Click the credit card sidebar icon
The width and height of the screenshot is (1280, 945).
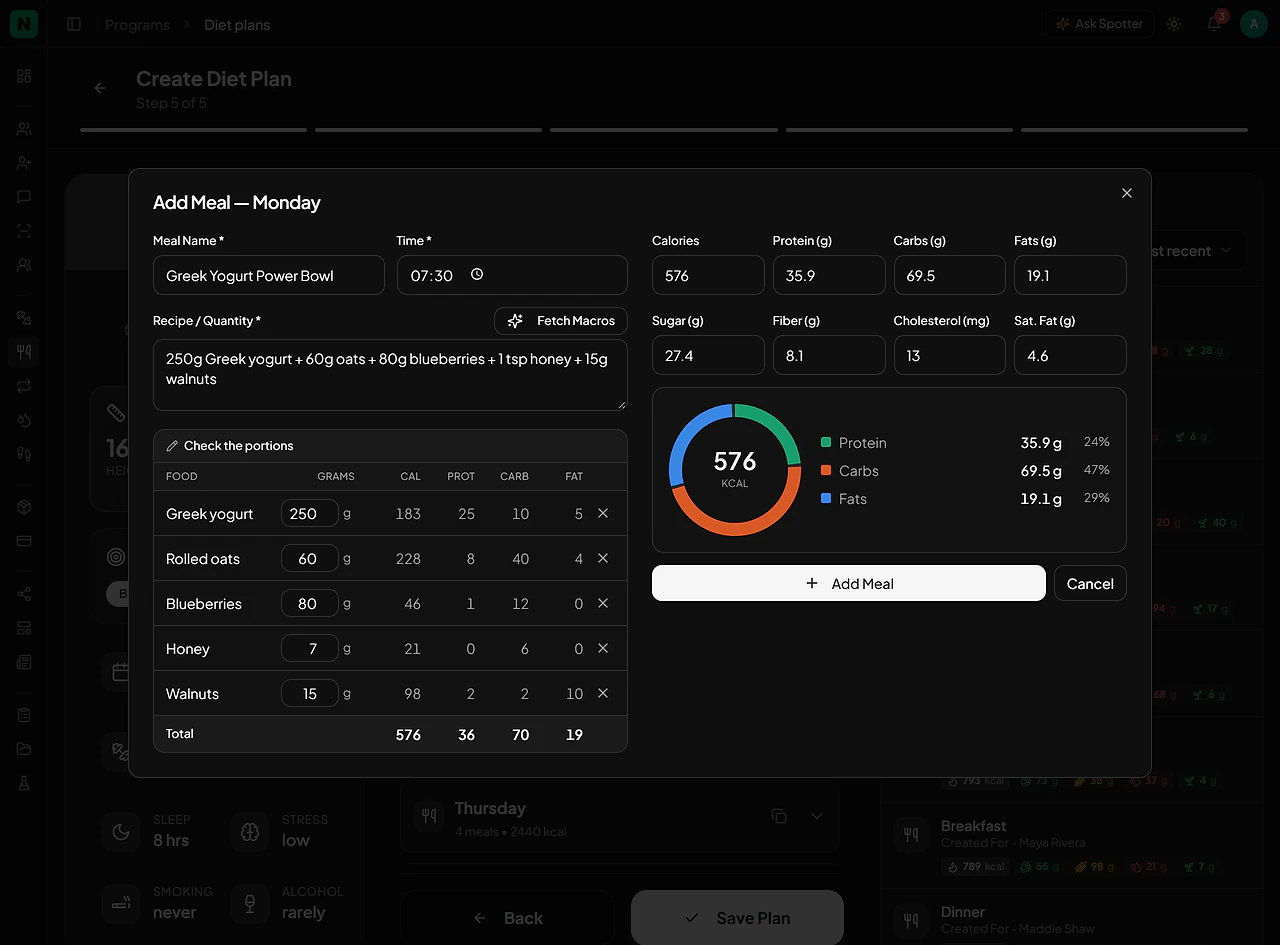[24, 541]
